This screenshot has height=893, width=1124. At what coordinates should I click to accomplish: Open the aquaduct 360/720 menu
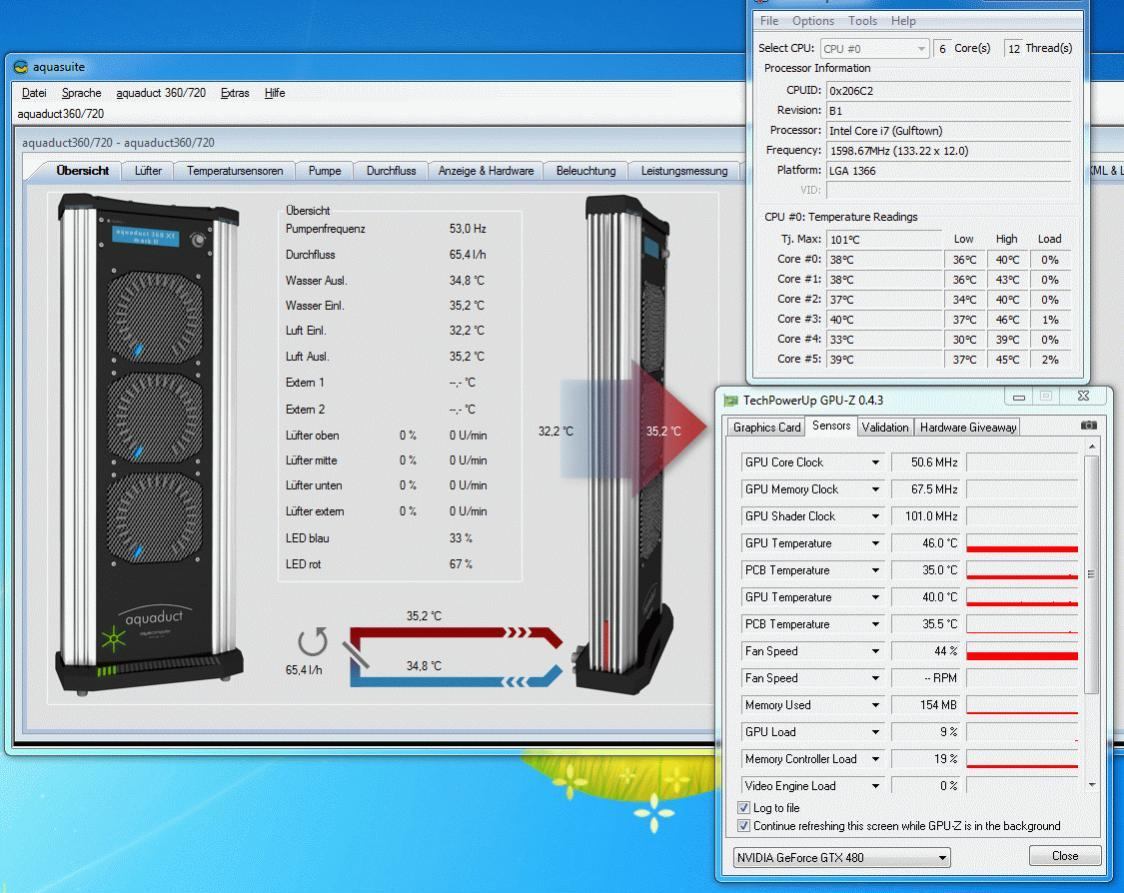click(161, 92)
